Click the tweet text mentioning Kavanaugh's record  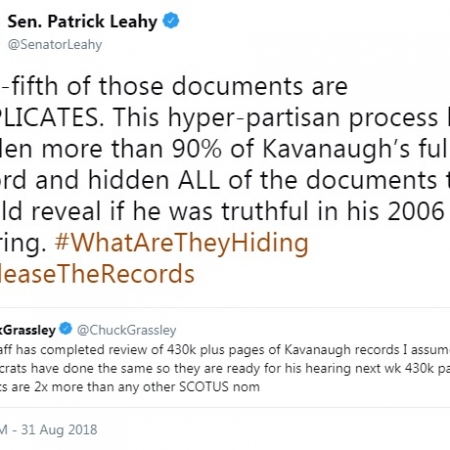[225, 180]
